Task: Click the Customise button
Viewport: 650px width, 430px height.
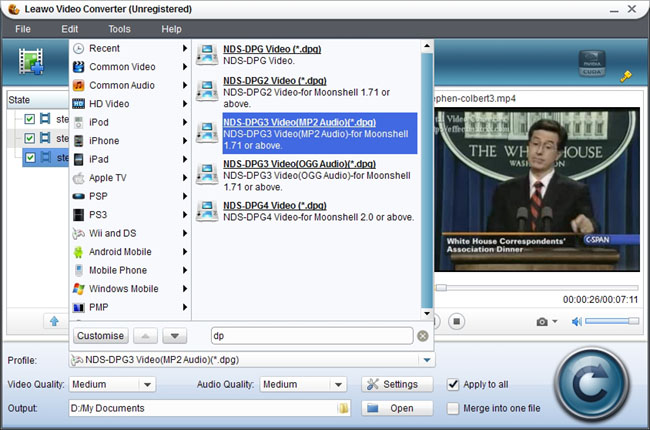Action: coord(101,336)
